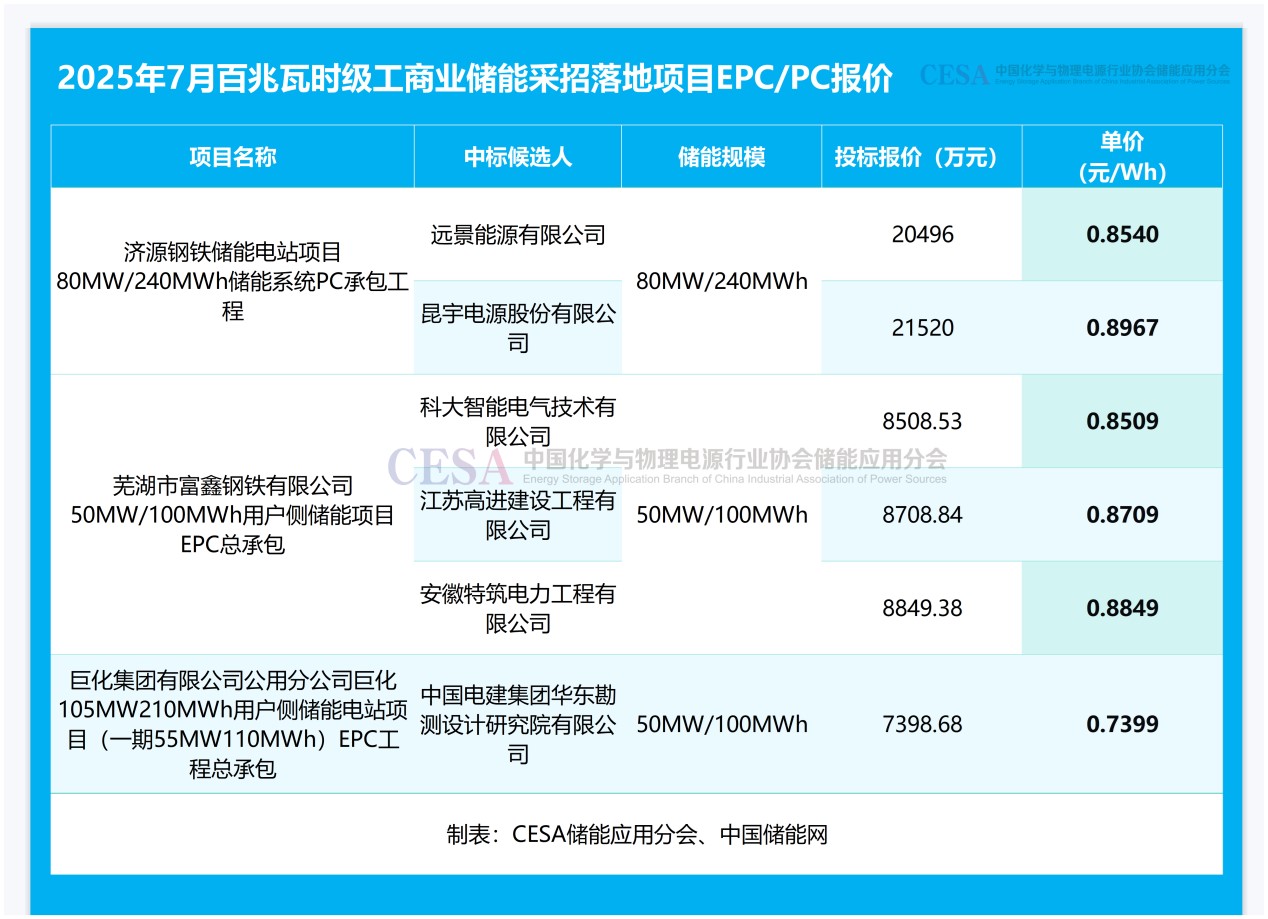1268x919 pixels.
Task: Select the 江苏高进建设工程有限公司 cell
Action: pos(517,515)
